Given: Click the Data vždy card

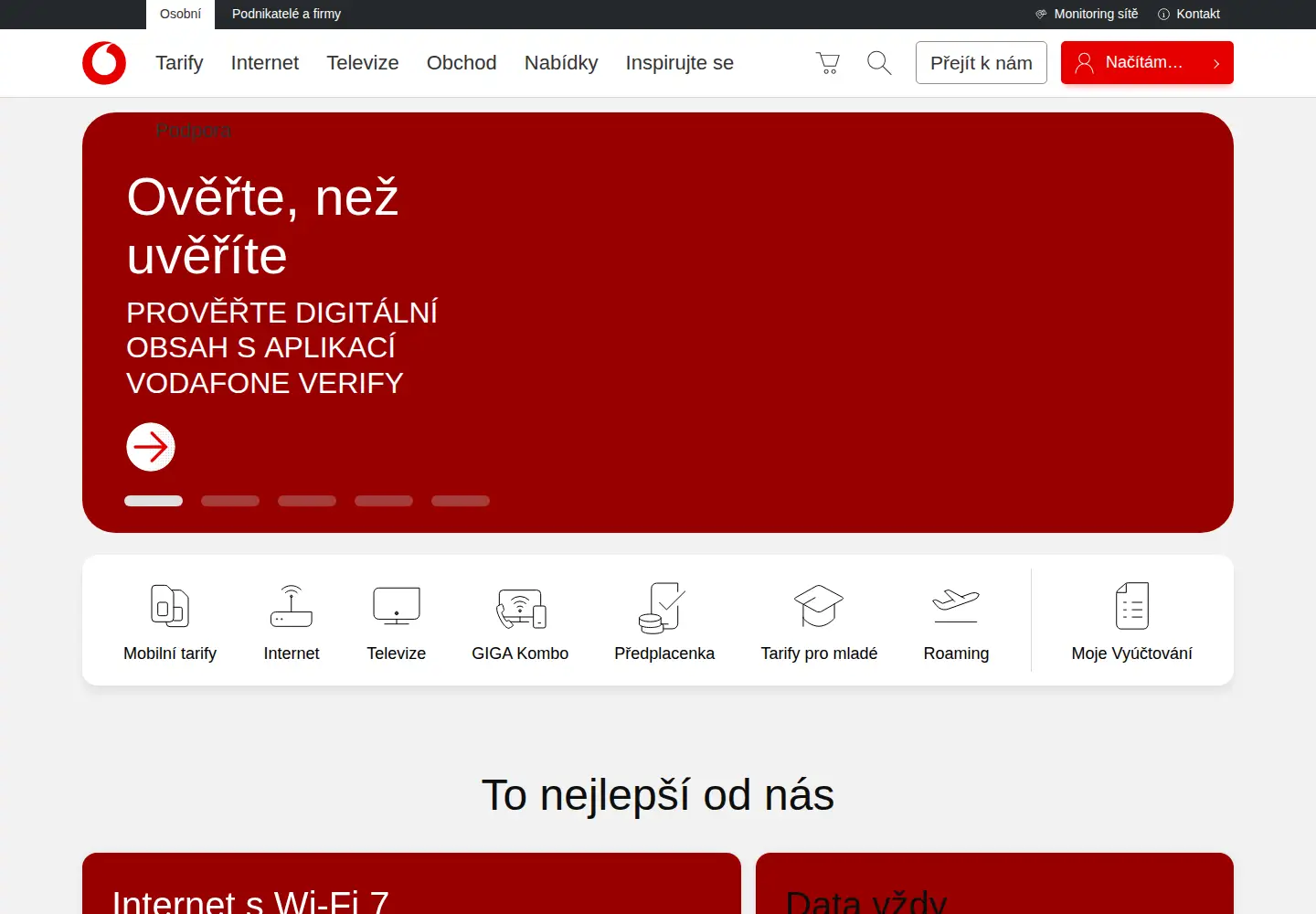Looking at the screenshot, I should (994, 884).
